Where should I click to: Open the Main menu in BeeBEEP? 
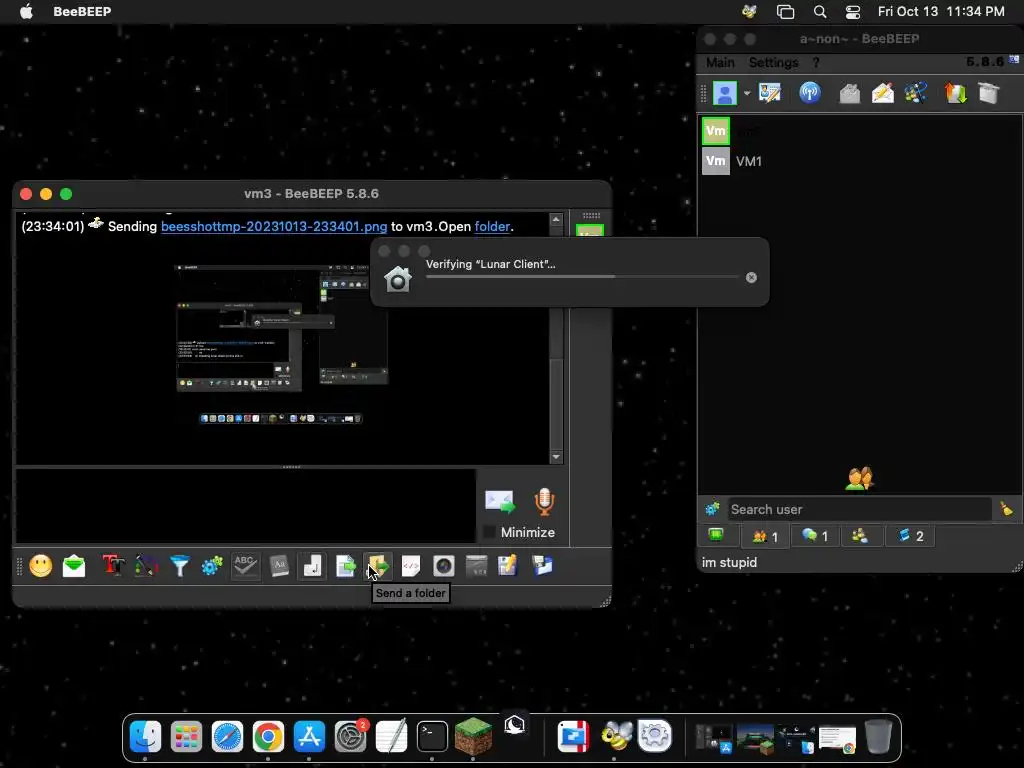[x=720, y=63]
